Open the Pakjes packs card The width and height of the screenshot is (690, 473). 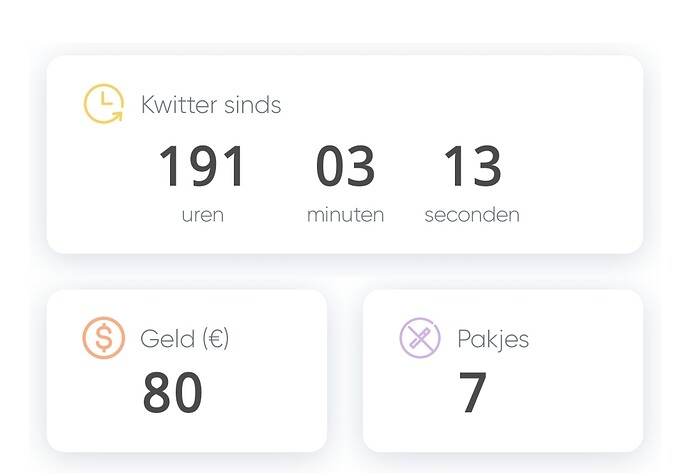click(503, 371)
